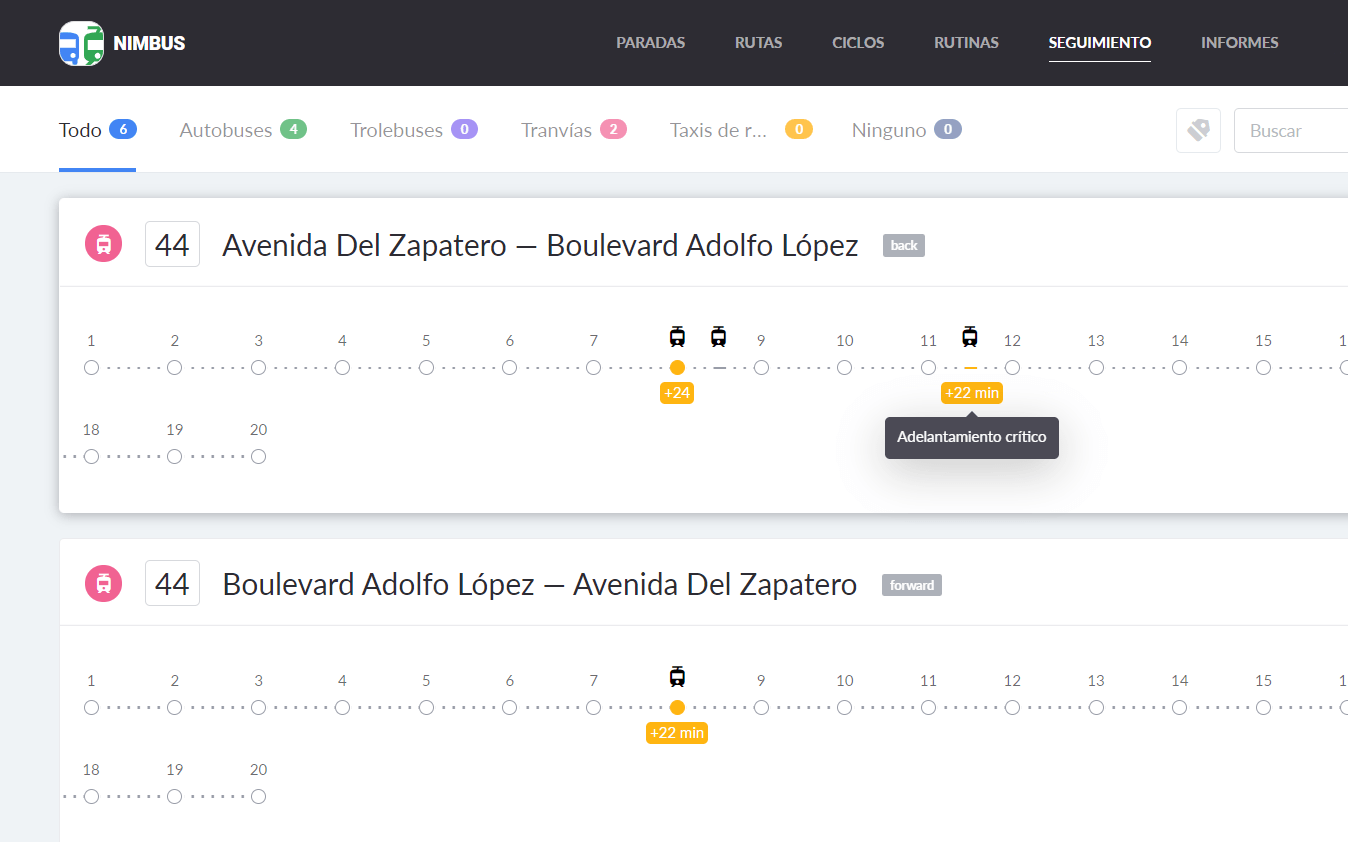Screen dimensions: 1348x842
Task: Open the Informes menu
Action: [1239, 43]
